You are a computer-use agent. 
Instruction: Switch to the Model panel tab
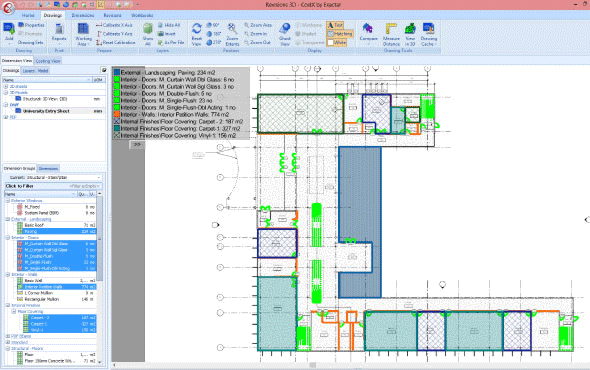pos(43,71)
